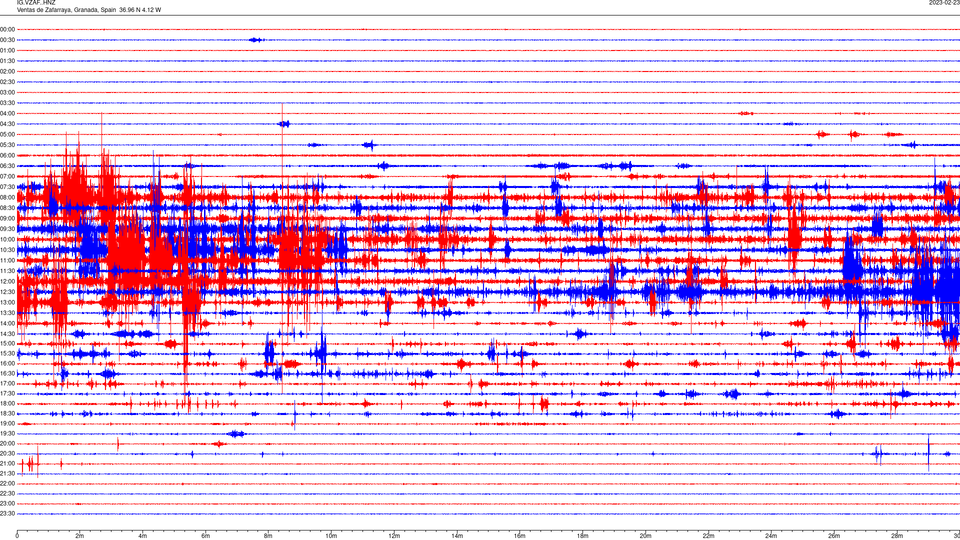
Task: Select the 12:00 time row label
Action: pos(7,282)
